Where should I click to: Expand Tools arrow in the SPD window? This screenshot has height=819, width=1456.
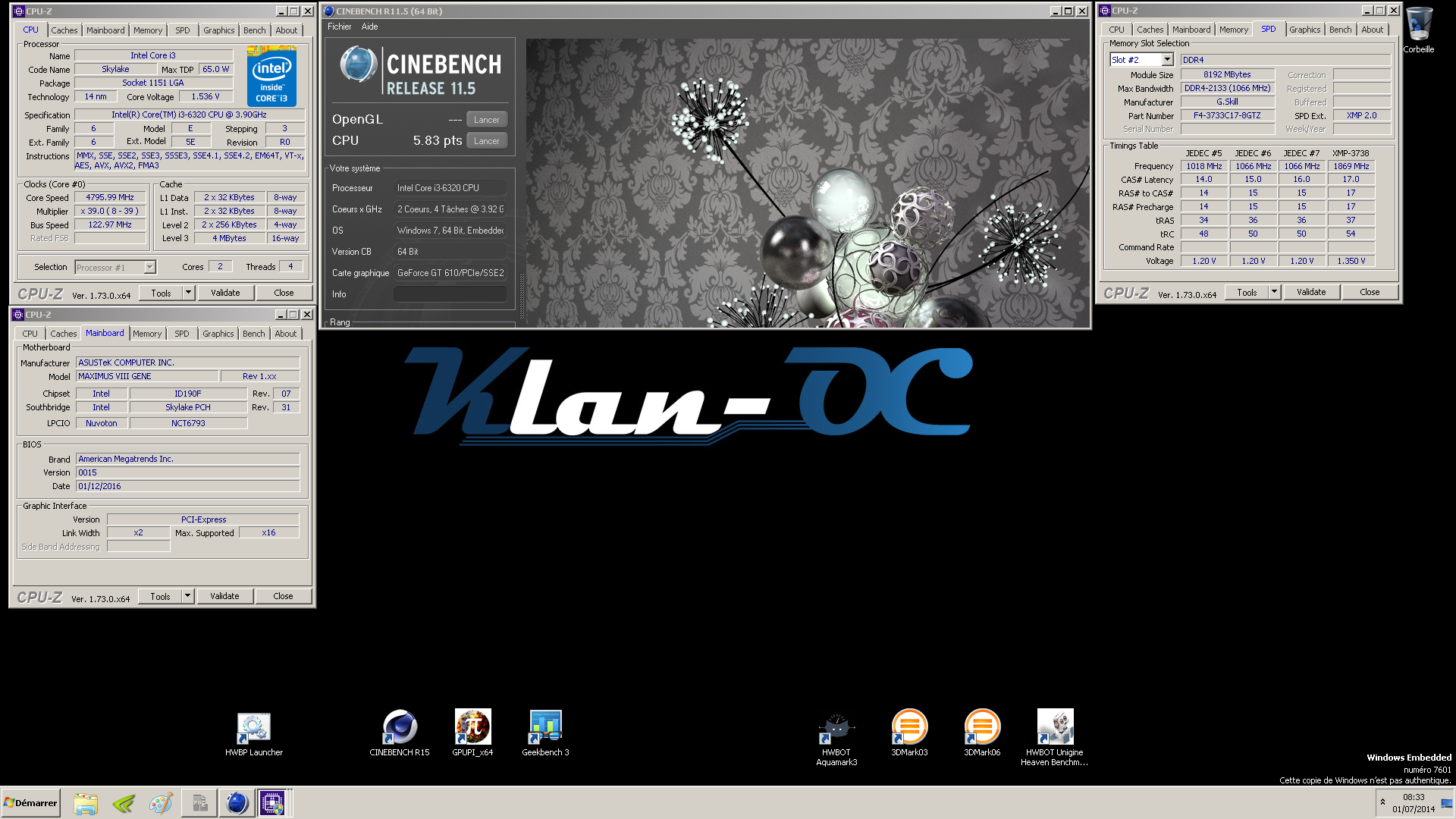[1274, 292]
